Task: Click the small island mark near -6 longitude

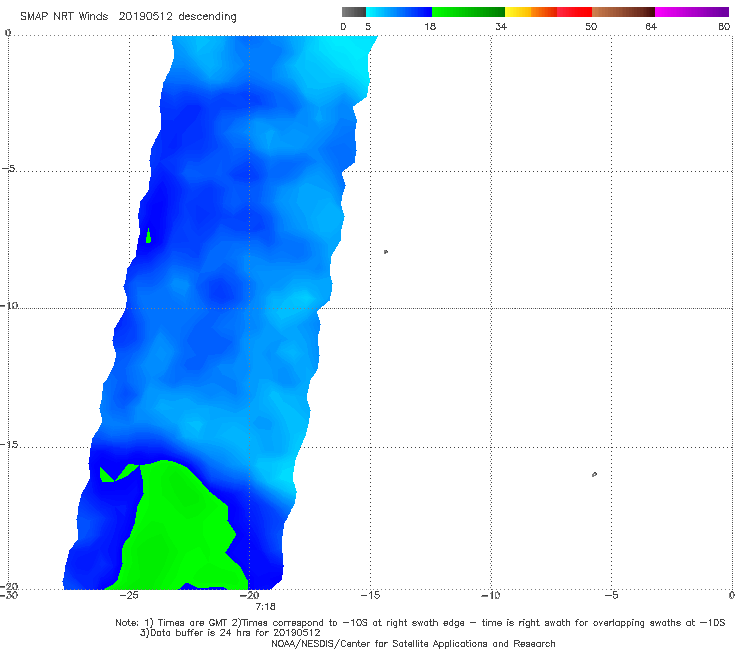Action: point(594,474)
